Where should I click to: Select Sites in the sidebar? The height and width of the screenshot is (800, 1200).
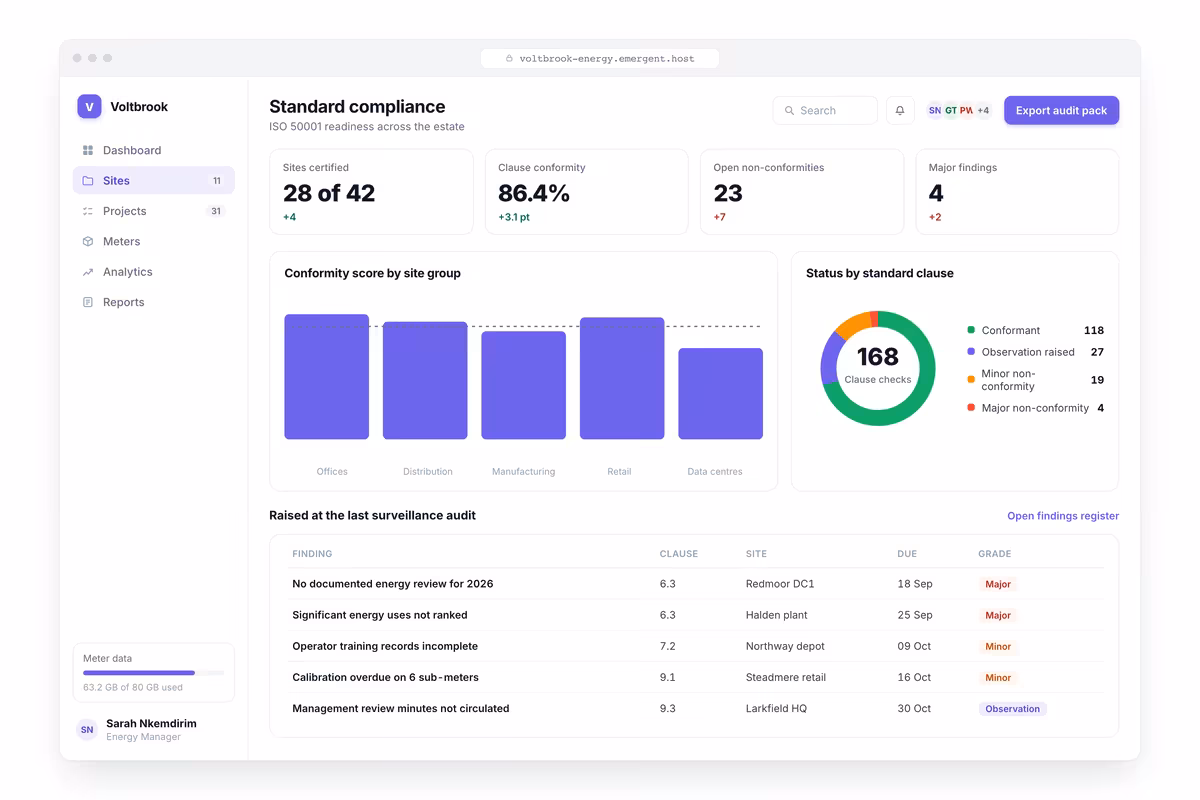tap(154, 181)
